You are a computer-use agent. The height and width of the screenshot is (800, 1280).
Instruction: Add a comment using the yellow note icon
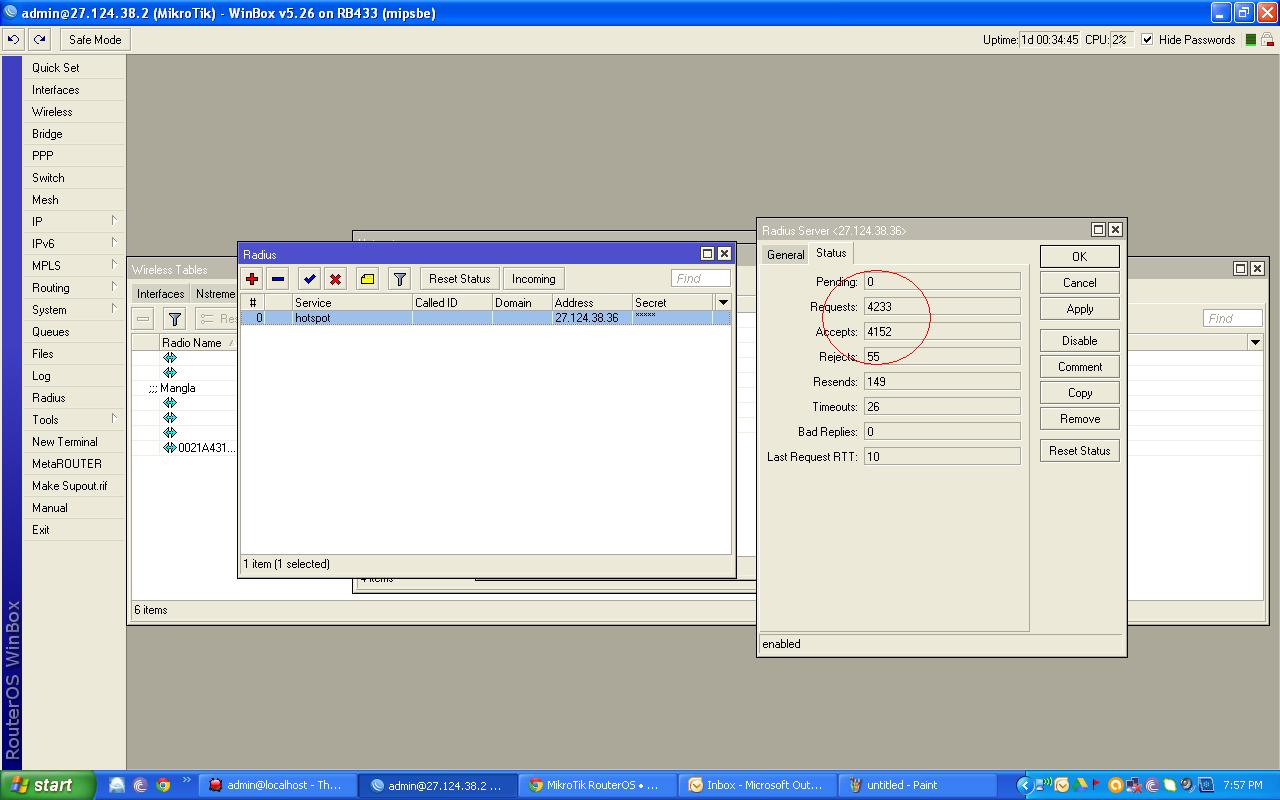tap(367, 279)
